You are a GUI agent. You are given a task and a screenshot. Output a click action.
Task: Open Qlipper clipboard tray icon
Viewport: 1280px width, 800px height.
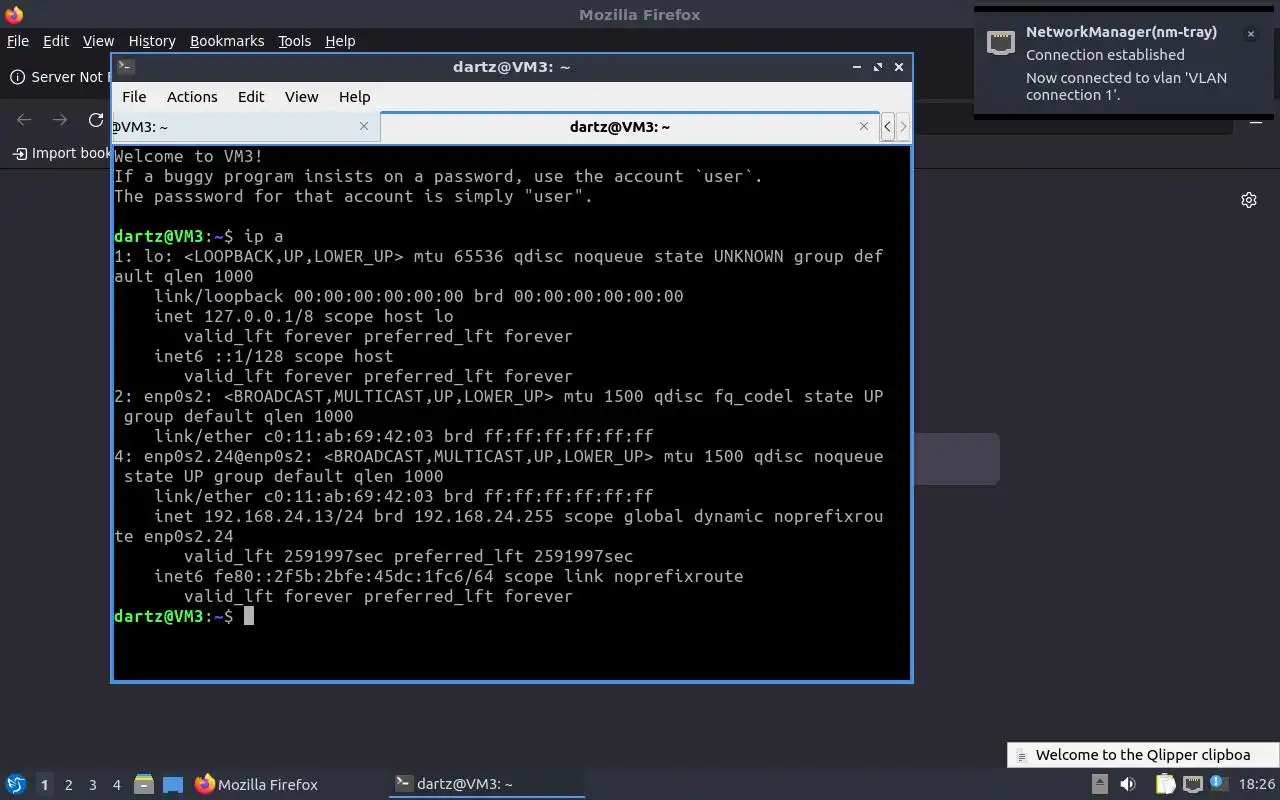(x=1165, y=784)
